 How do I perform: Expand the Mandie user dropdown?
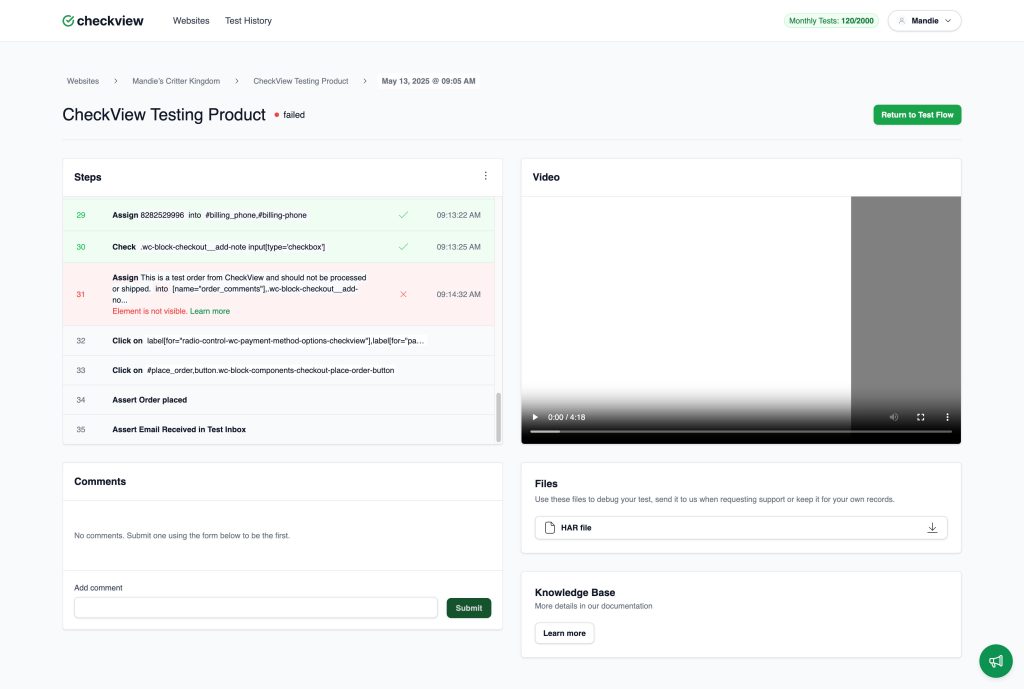tap(924, 21)
